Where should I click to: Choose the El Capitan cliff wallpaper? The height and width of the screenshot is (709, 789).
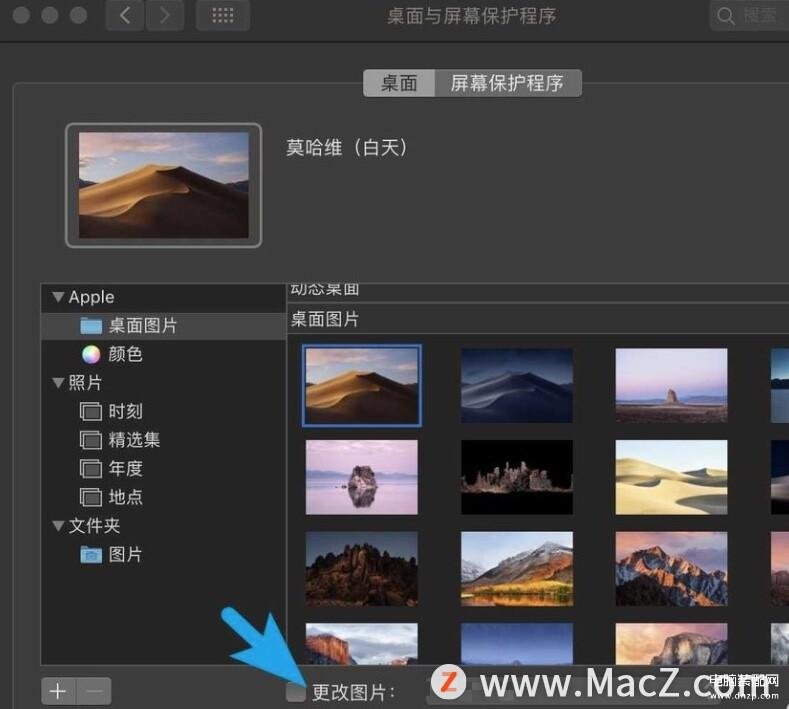pyautogui.click(x=361, y=644)
